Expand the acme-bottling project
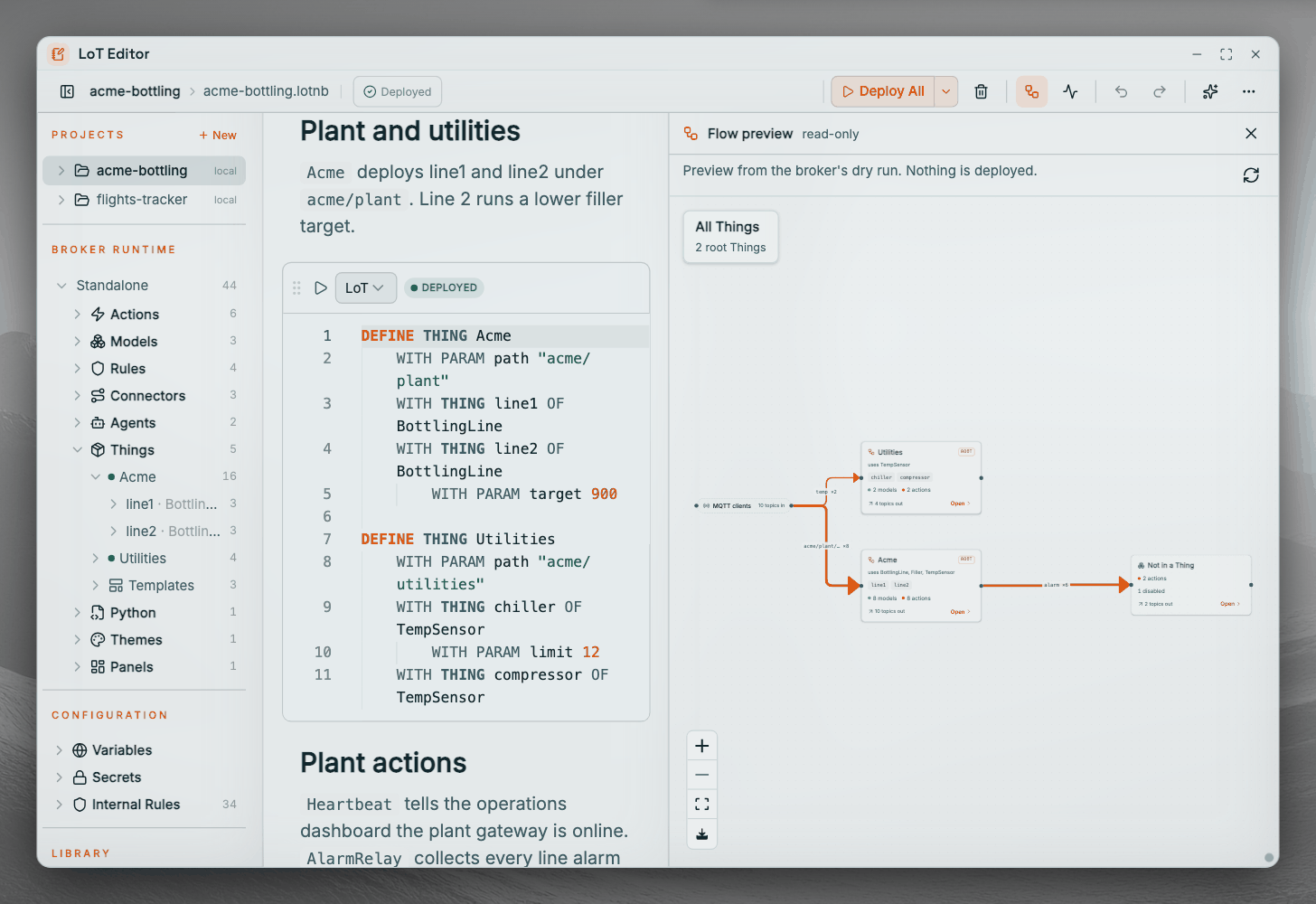1316x904 pixels. [x=61, y=171]
